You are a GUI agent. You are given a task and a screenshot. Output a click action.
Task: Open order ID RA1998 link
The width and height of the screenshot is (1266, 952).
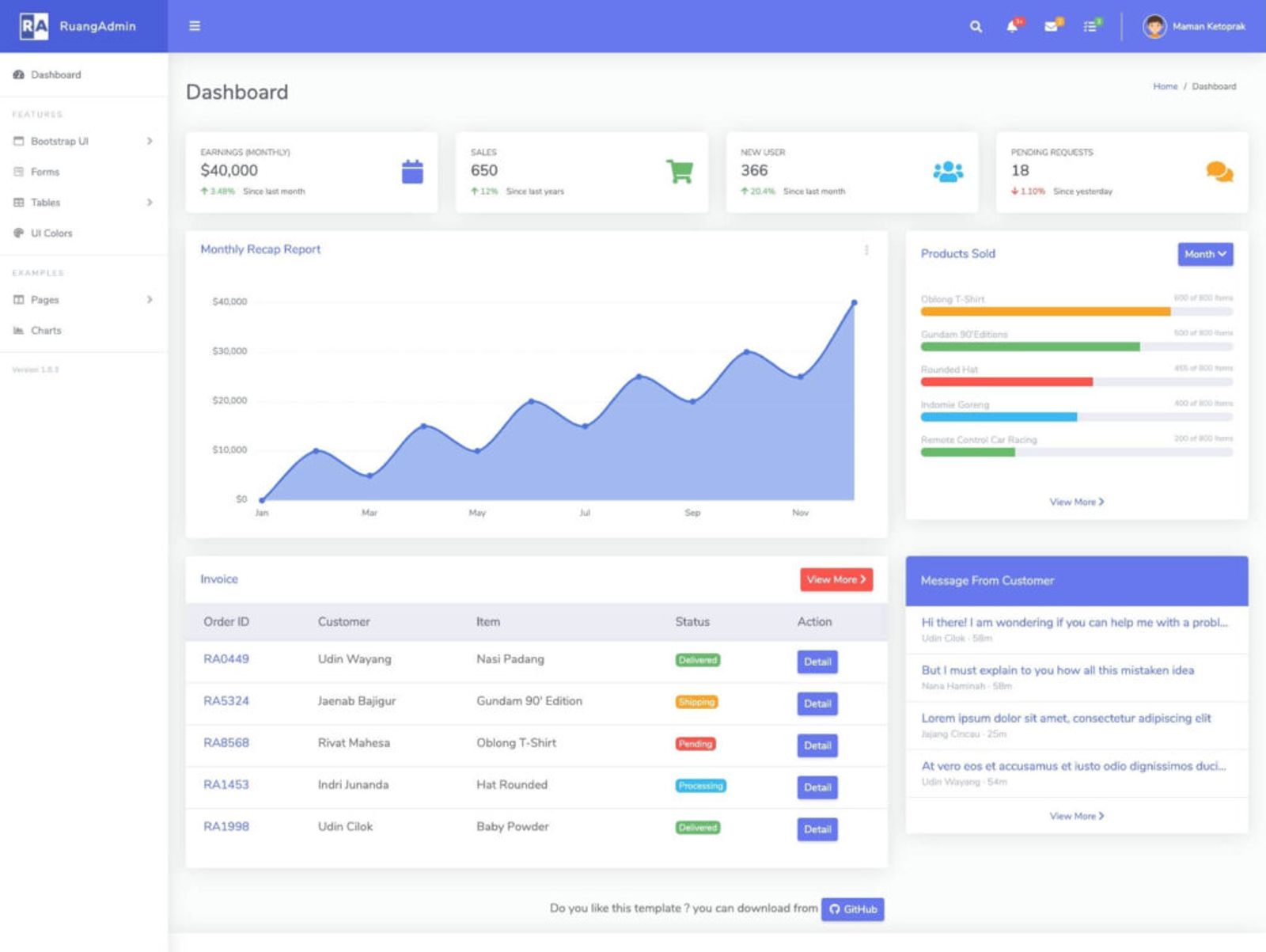coord(226,827)
